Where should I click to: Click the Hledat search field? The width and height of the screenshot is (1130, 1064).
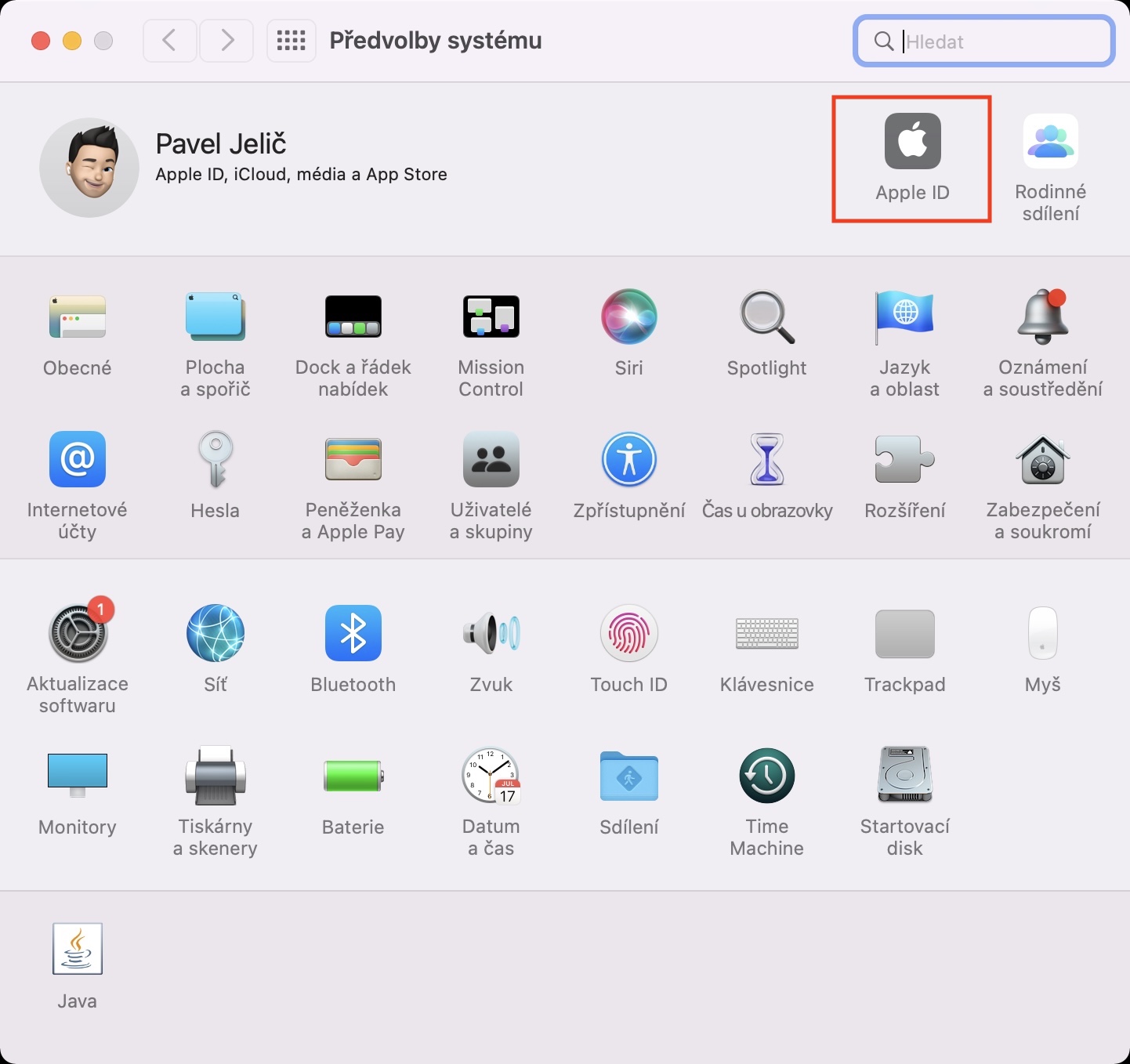point(983,42)
